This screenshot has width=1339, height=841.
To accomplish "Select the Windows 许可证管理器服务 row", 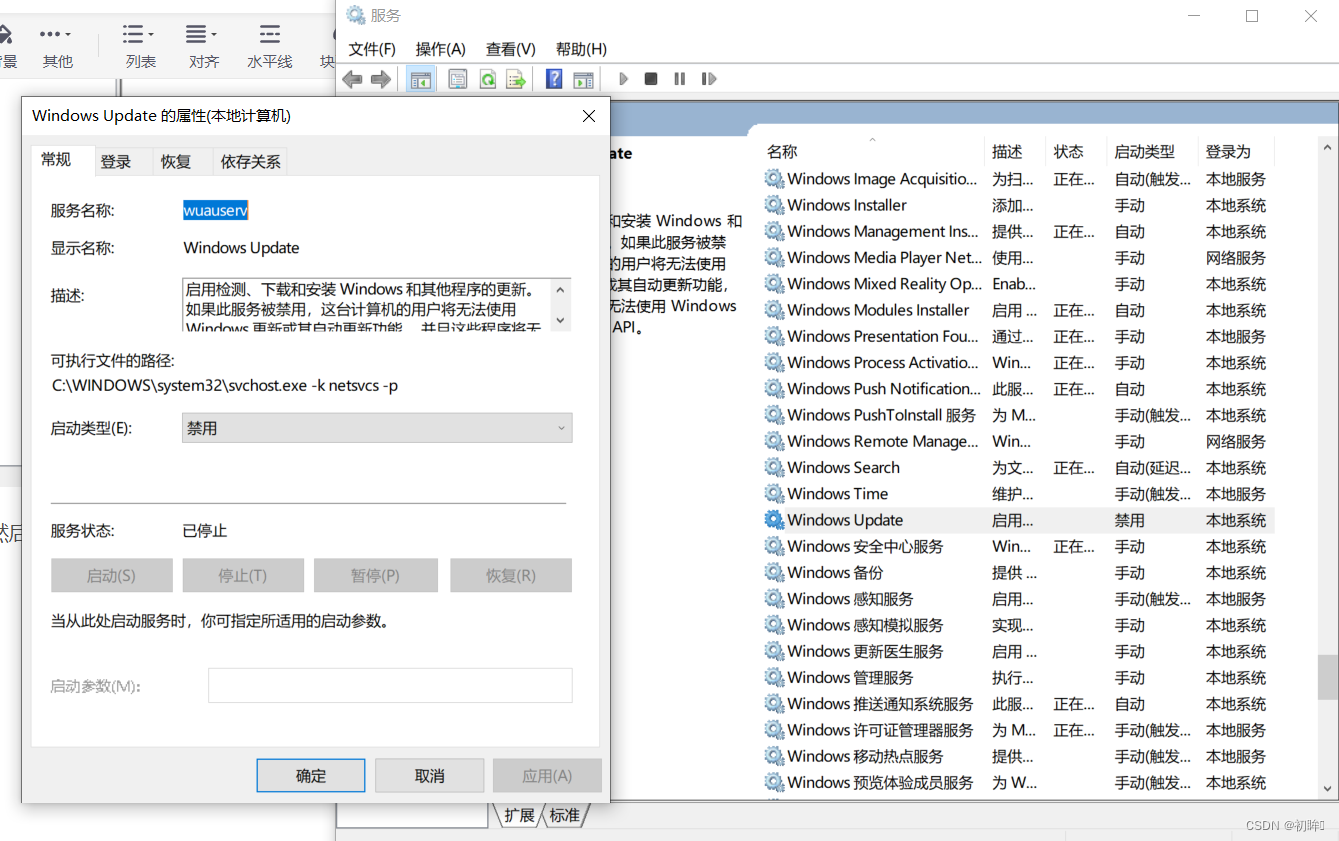I will pos(1018,730).
